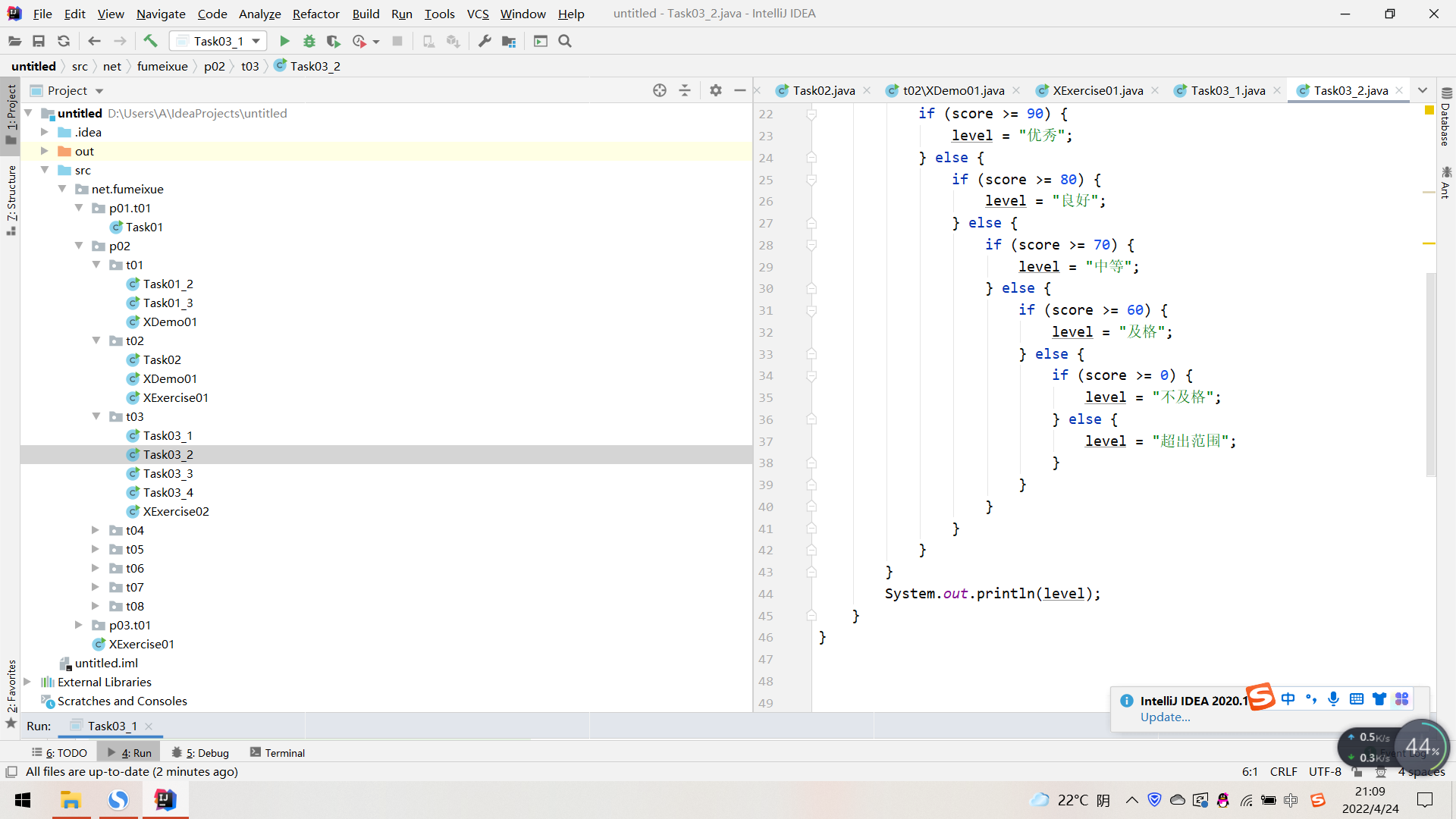Screen dimensions: 1456x819
Task: Open the TODO tool window
Action: [60, 752]
